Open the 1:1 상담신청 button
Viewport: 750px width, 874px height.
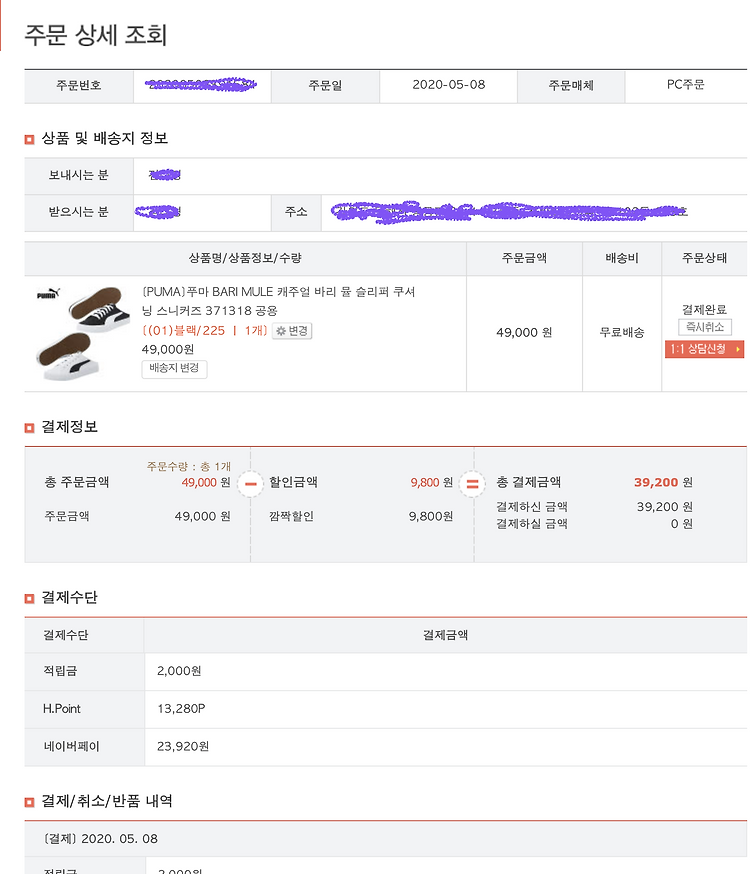[704, 349]
